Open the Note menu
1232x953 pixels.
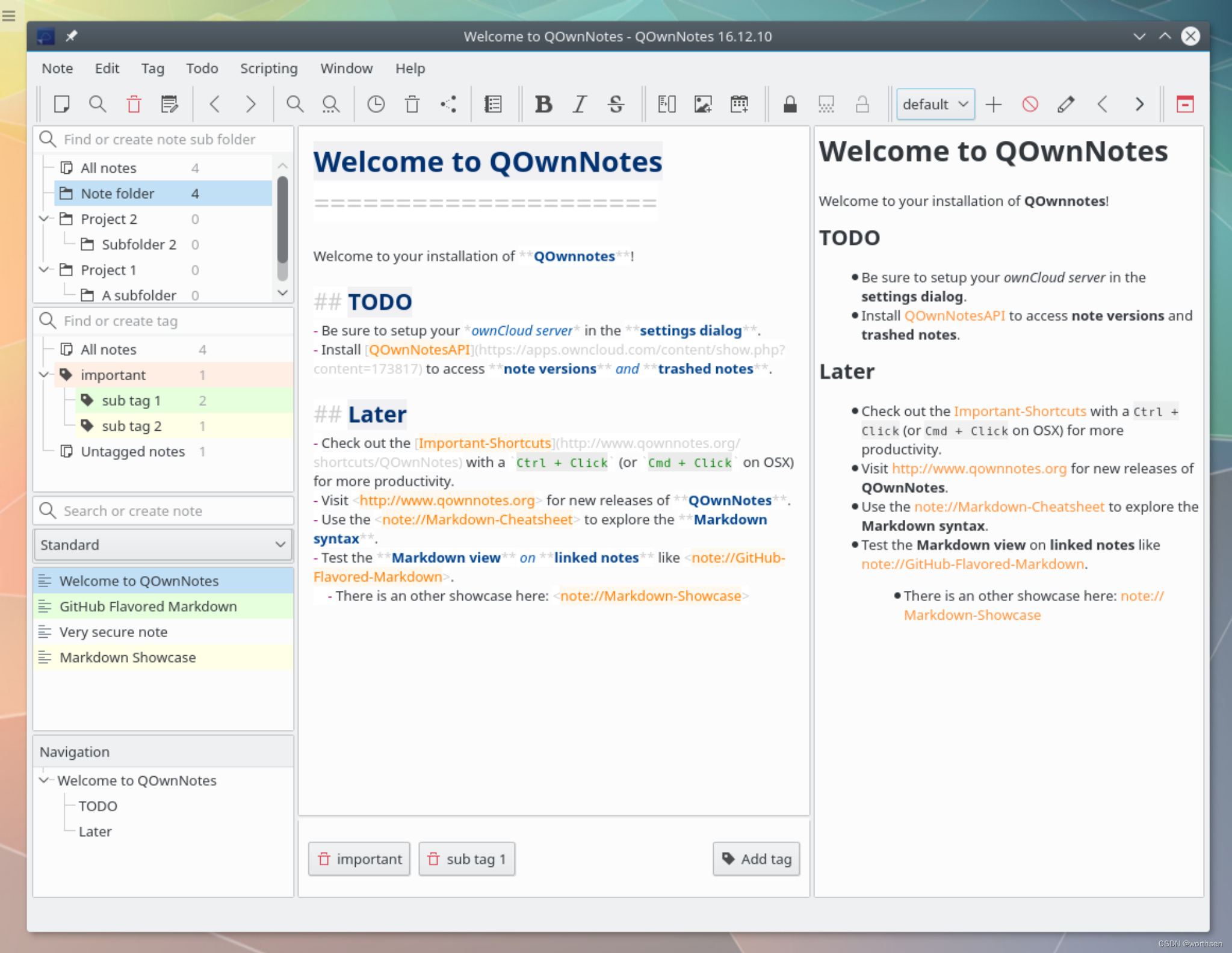[56, 68]
